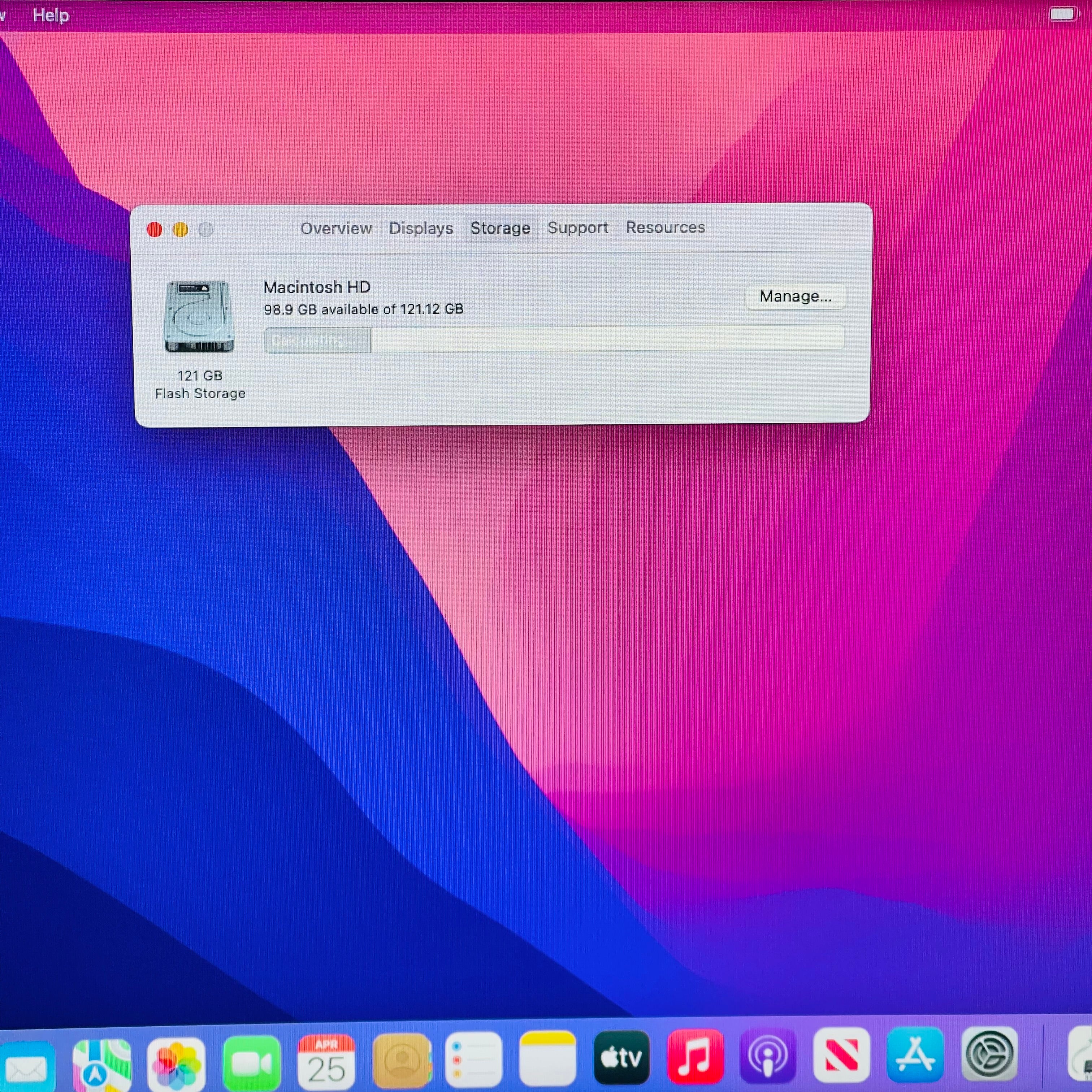Open Reminders from the Dock
The width and height of the screenshot is (1092, 1092).
[474, 1060]
